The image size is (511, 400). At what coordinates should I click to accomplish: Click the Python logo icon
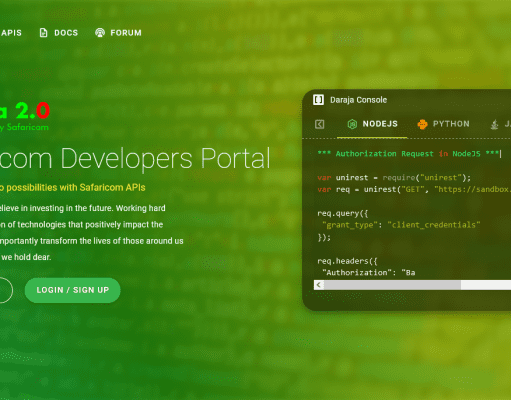pyautogui.click(x=422, y=124)
